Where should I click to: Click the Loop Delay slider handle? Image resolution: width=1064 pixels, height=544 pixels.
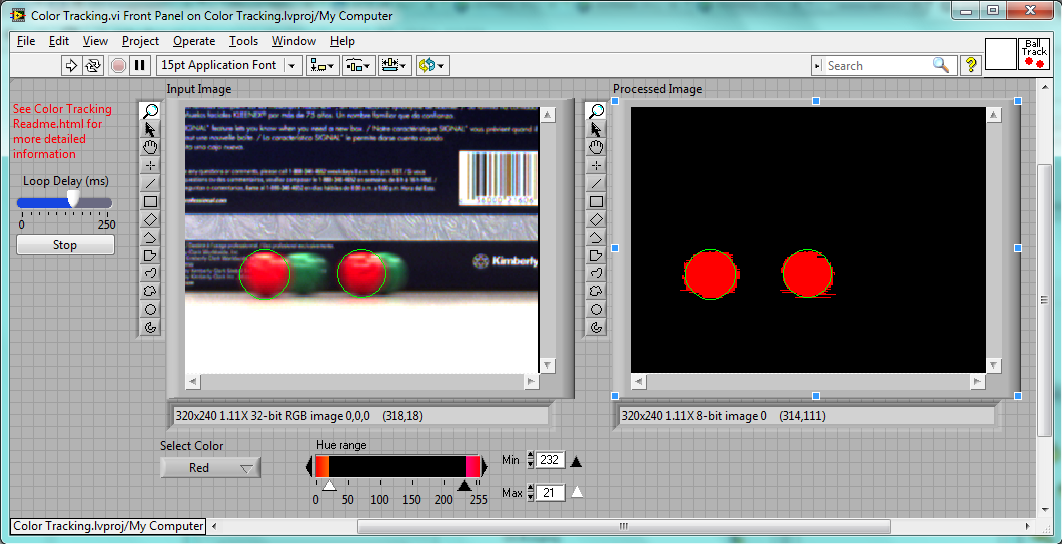click(73, 201)
